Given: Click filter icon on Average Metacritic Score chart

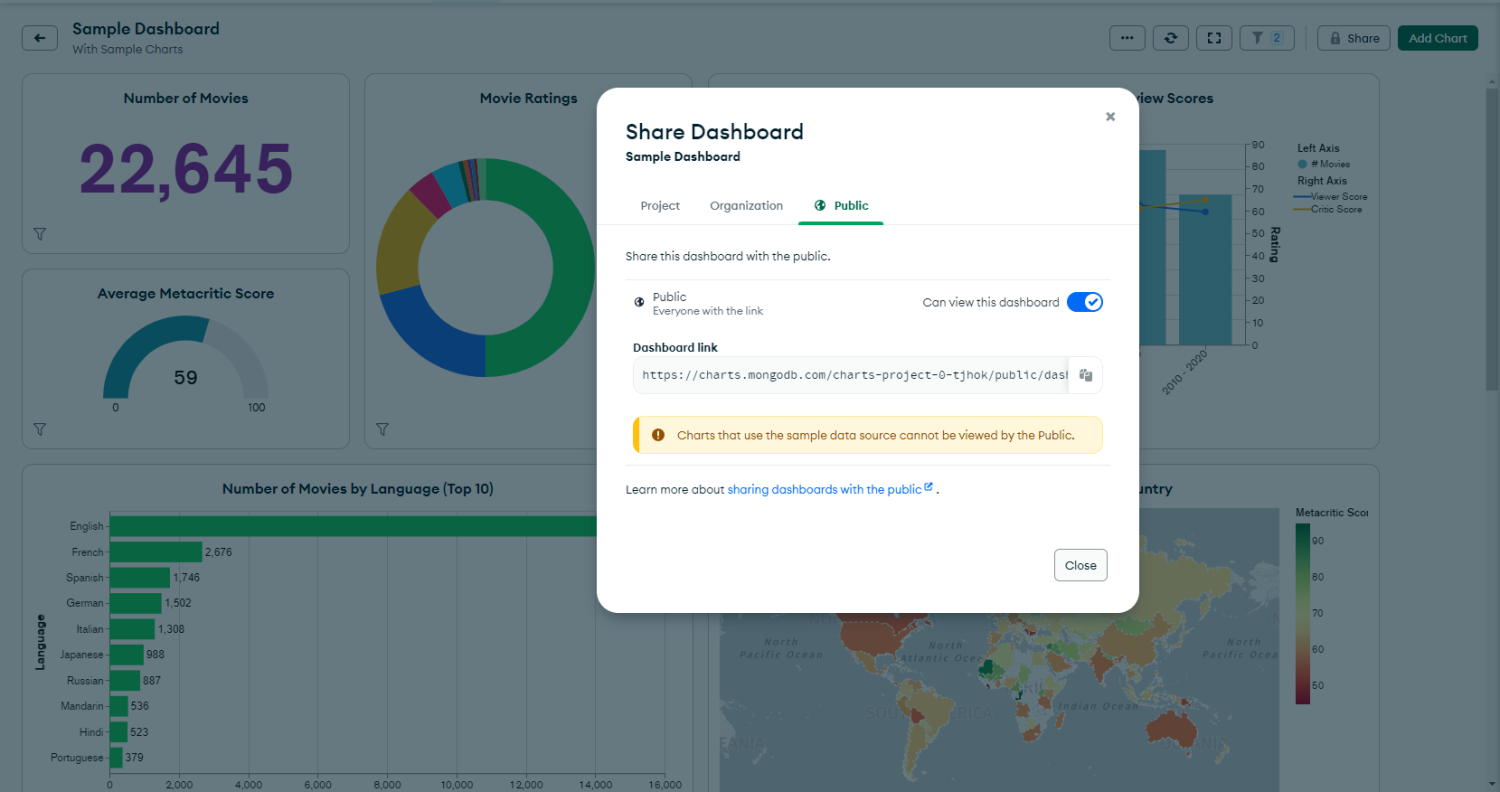Looking at the screenshot, I should [40, 429].
